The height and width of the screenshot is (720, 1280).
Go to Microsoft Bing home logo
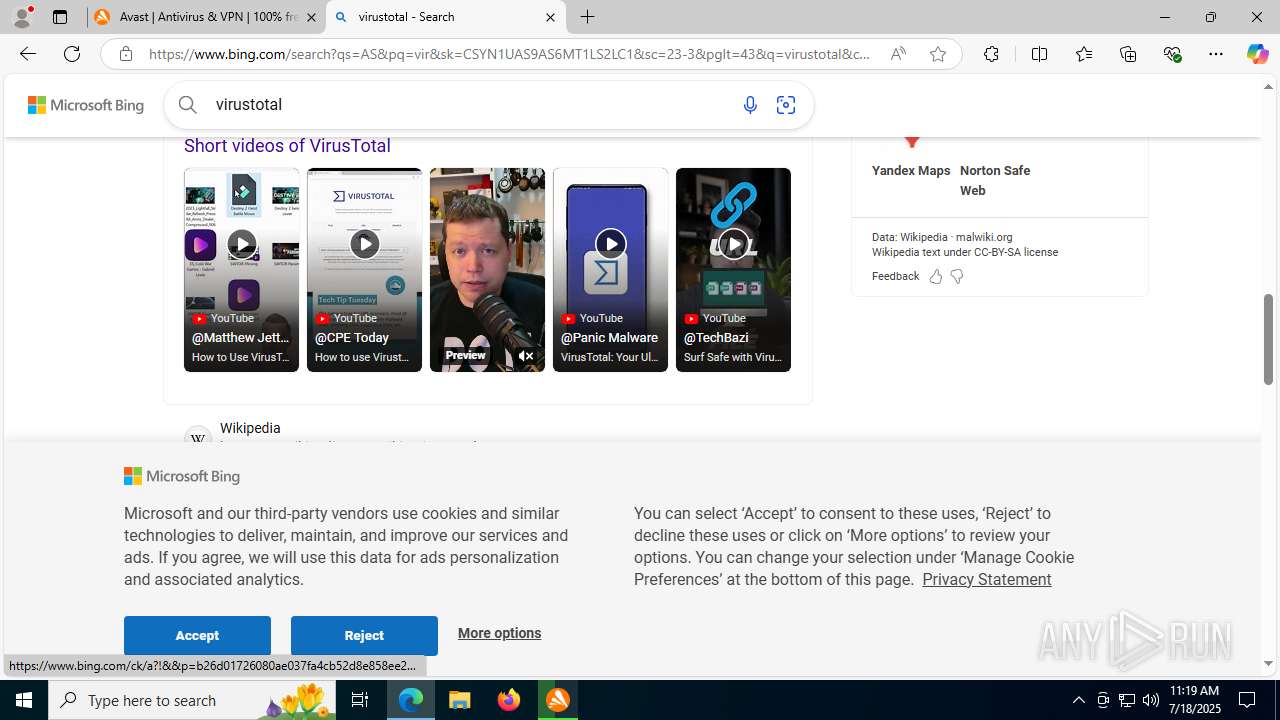click(86, 105)
